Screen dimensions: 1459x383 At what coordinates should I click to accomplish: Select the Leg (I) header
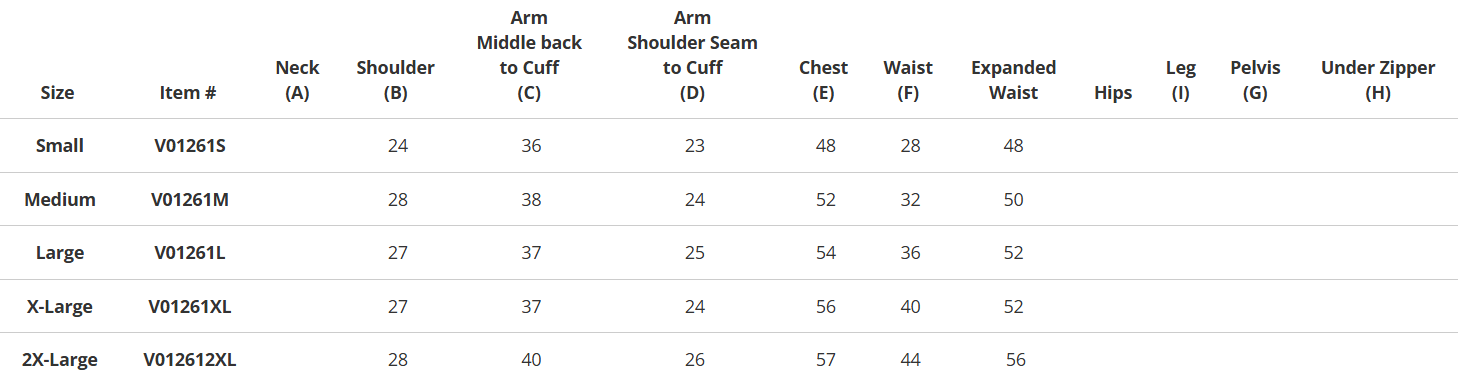[x=1180, y=80]
